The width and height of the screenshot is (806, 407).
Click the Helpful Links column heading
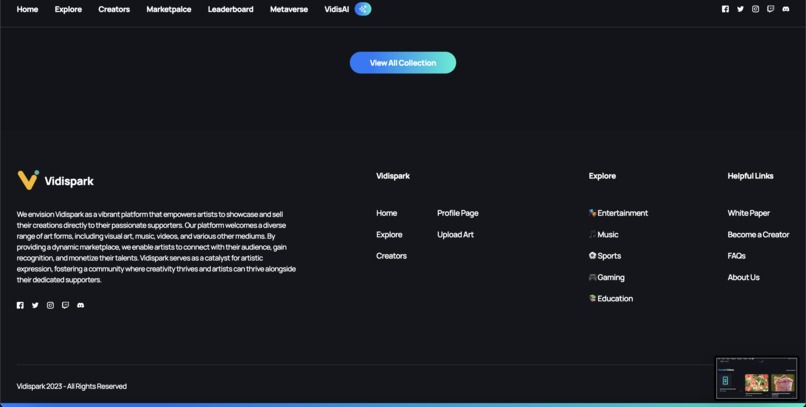(x=750, y=176)
